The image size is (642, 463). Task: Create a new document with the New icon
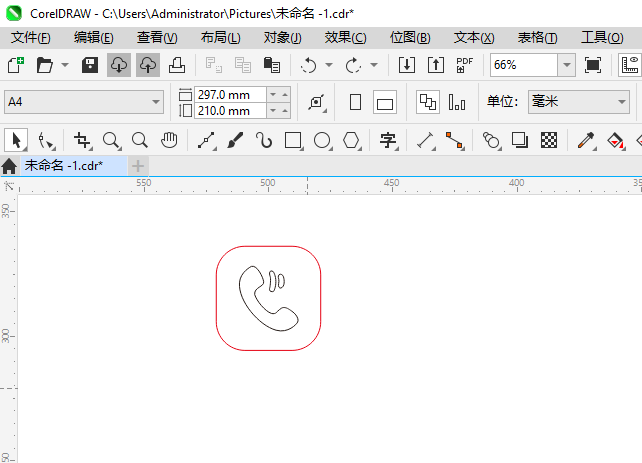pyautogui.click(x=16, y=65)
